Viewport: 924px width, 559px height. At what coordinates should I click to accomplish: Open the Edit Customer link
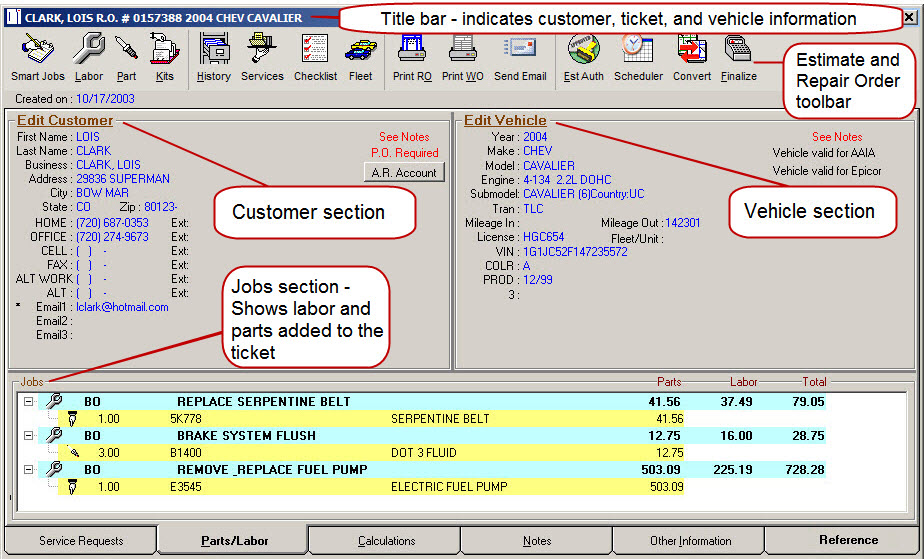[x=65, y=121]
